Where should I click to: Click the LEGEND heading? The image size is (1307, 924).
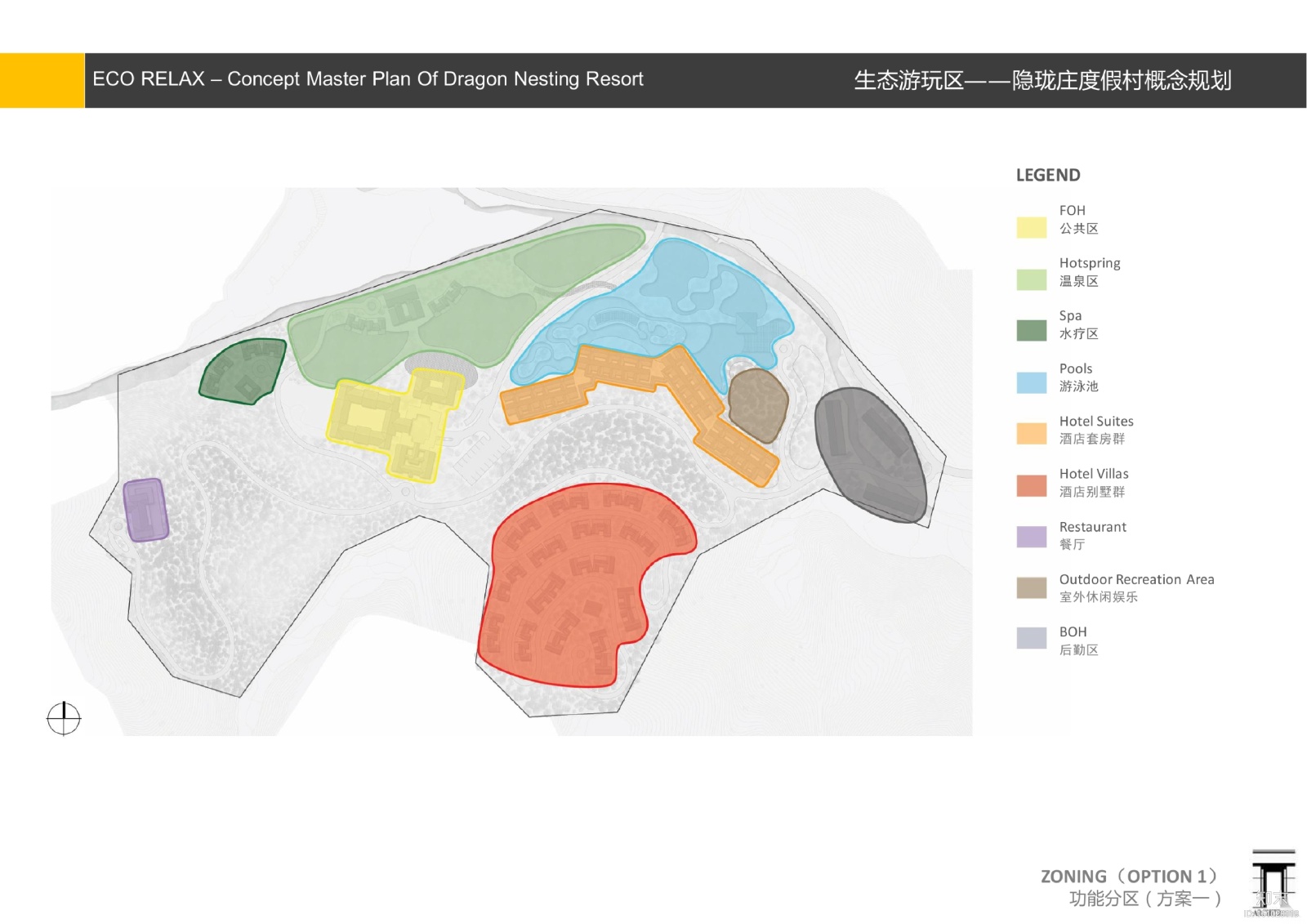[1048, 175]
